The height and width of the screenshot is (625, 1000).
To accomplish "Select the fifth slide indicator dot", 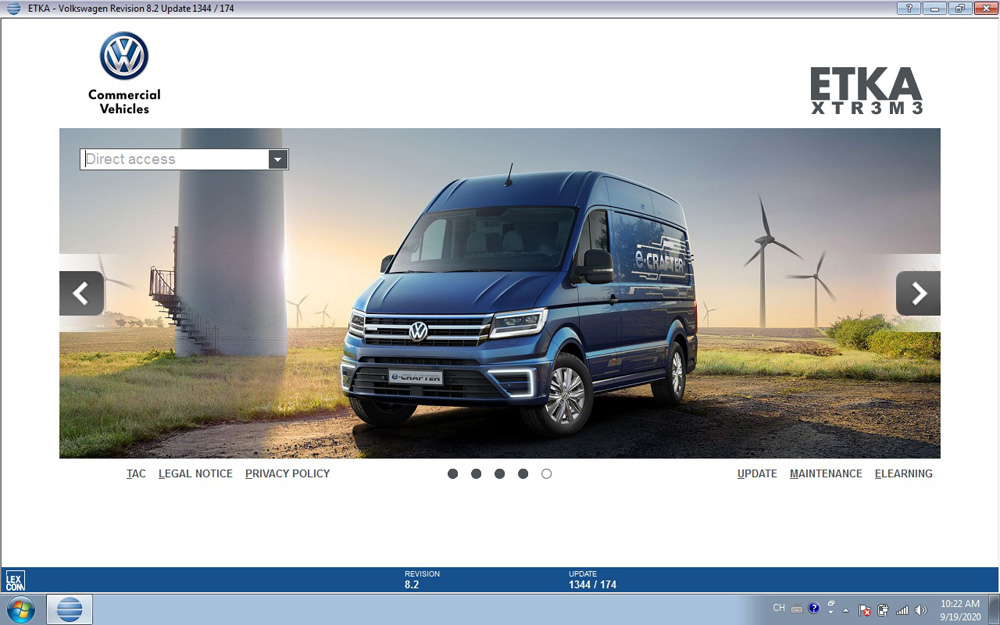I will click(x=547, y=474).
